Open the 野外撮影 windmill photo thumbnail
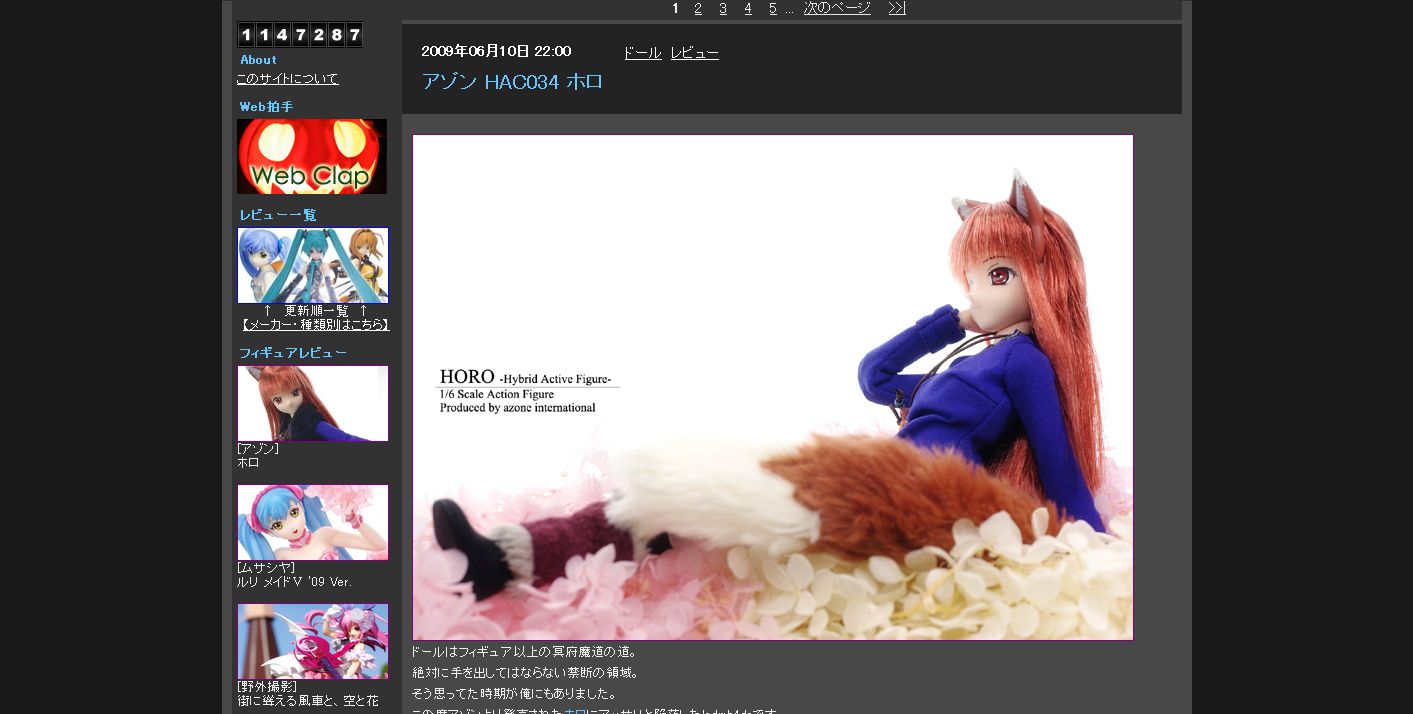This screenshot has height=714, width=1413. (313, 642)
